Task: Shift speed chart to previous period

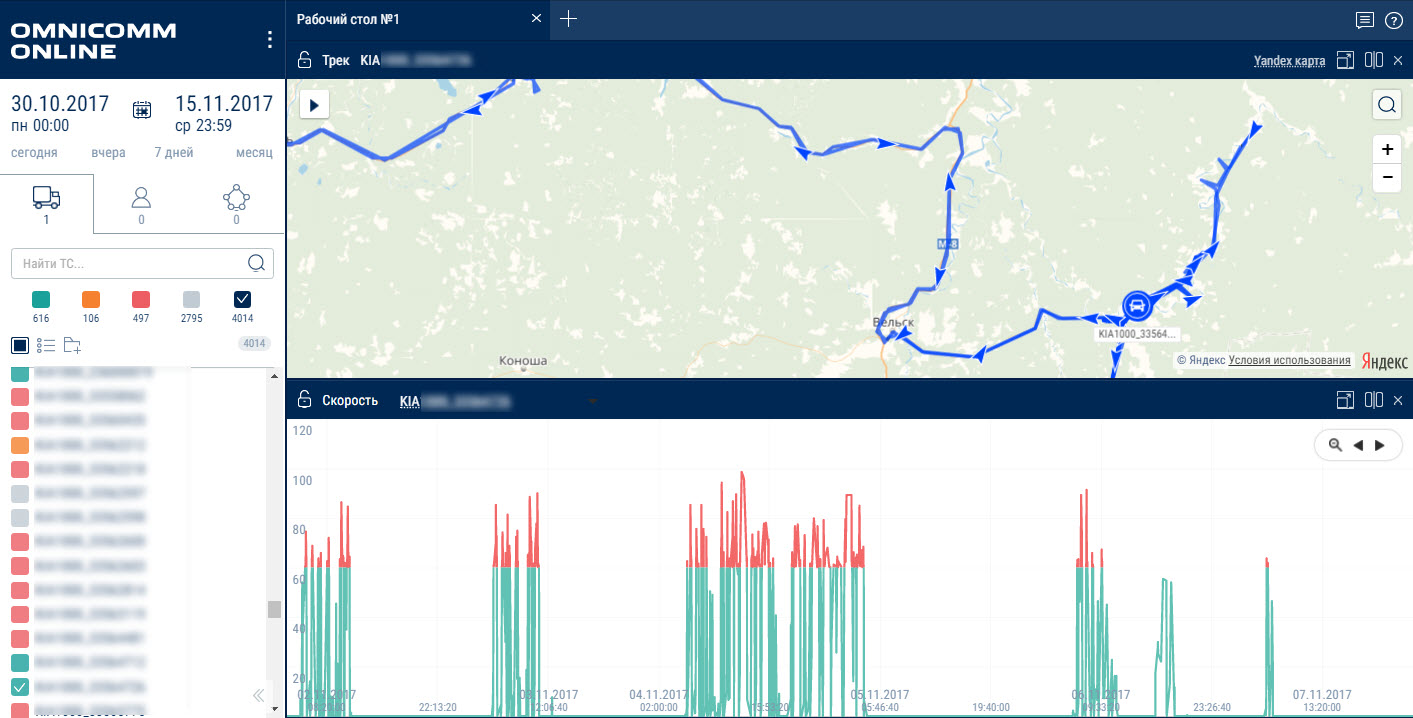Action: click(1358, 446)
